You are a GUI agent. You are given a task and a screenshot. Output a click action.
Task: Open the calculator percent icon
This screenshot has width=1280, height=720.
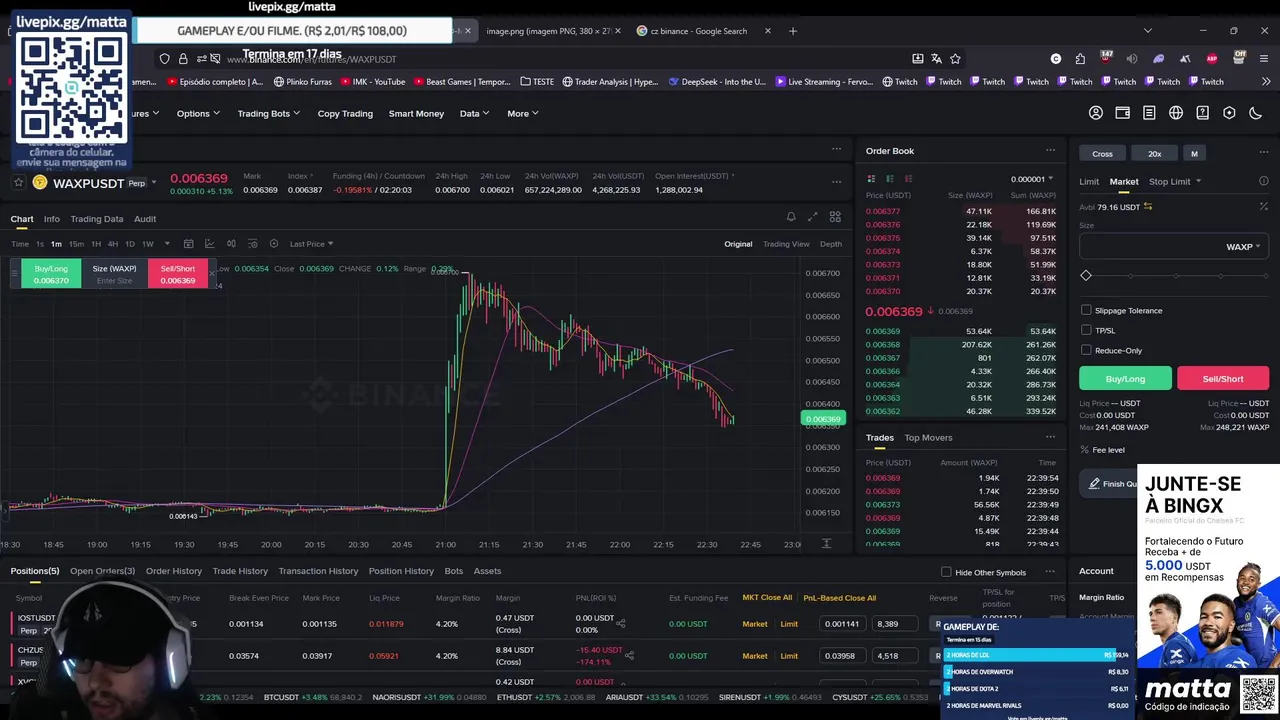pyautogui.click(x=1264, y=207)
